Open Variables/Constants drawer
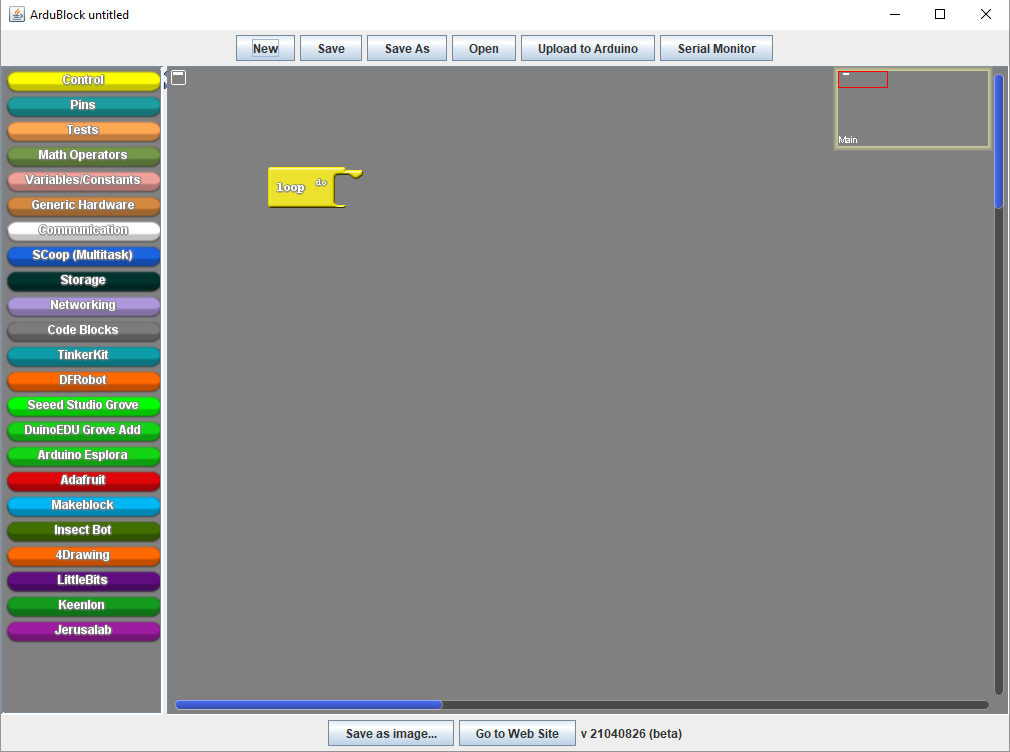Viewport: 1010px width, 752px height. pos(83,180)
